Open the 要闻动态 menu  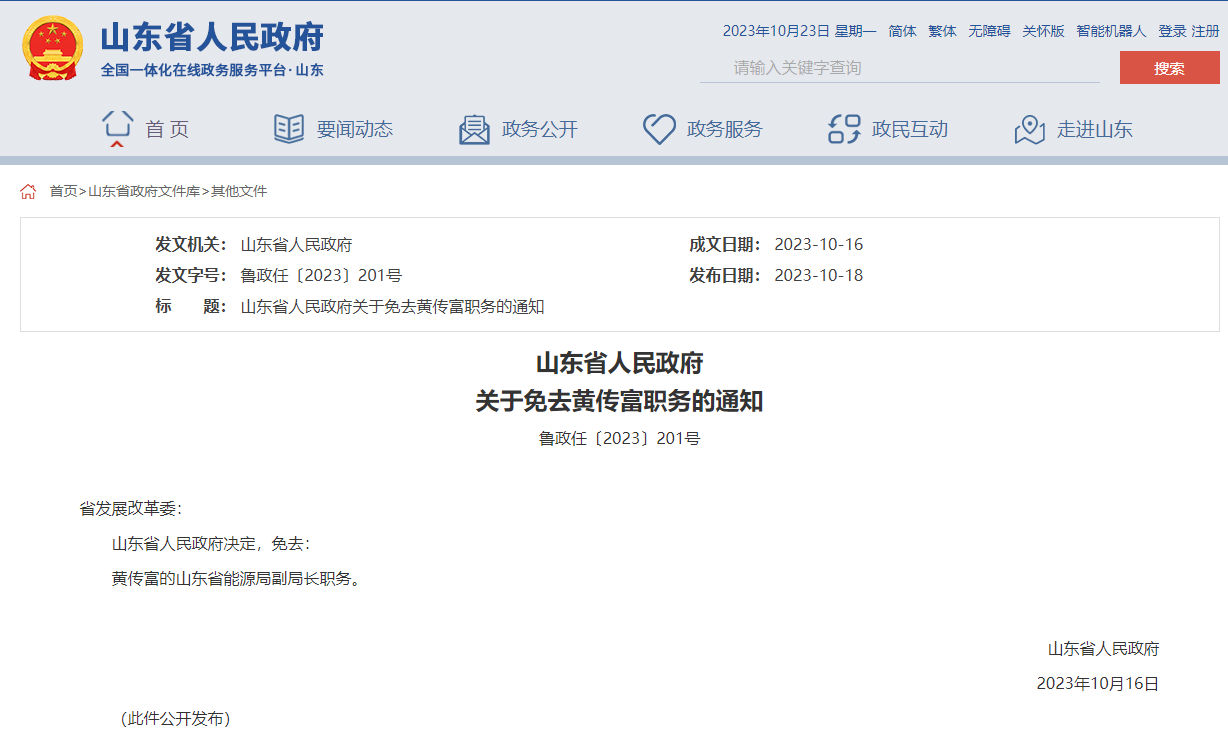(x=355, y=129)
